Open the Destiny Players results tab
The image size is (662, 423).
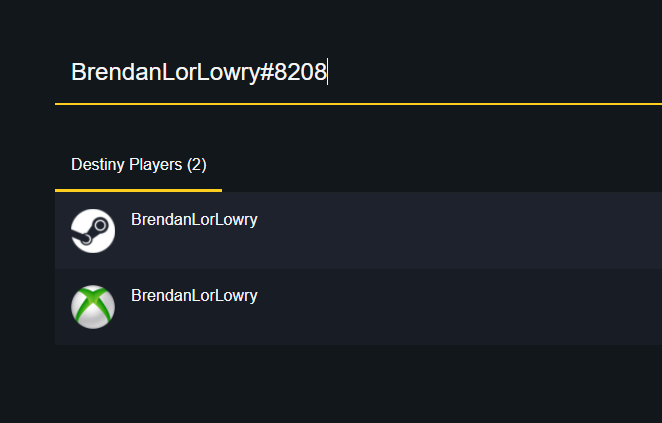pos(138,165)
